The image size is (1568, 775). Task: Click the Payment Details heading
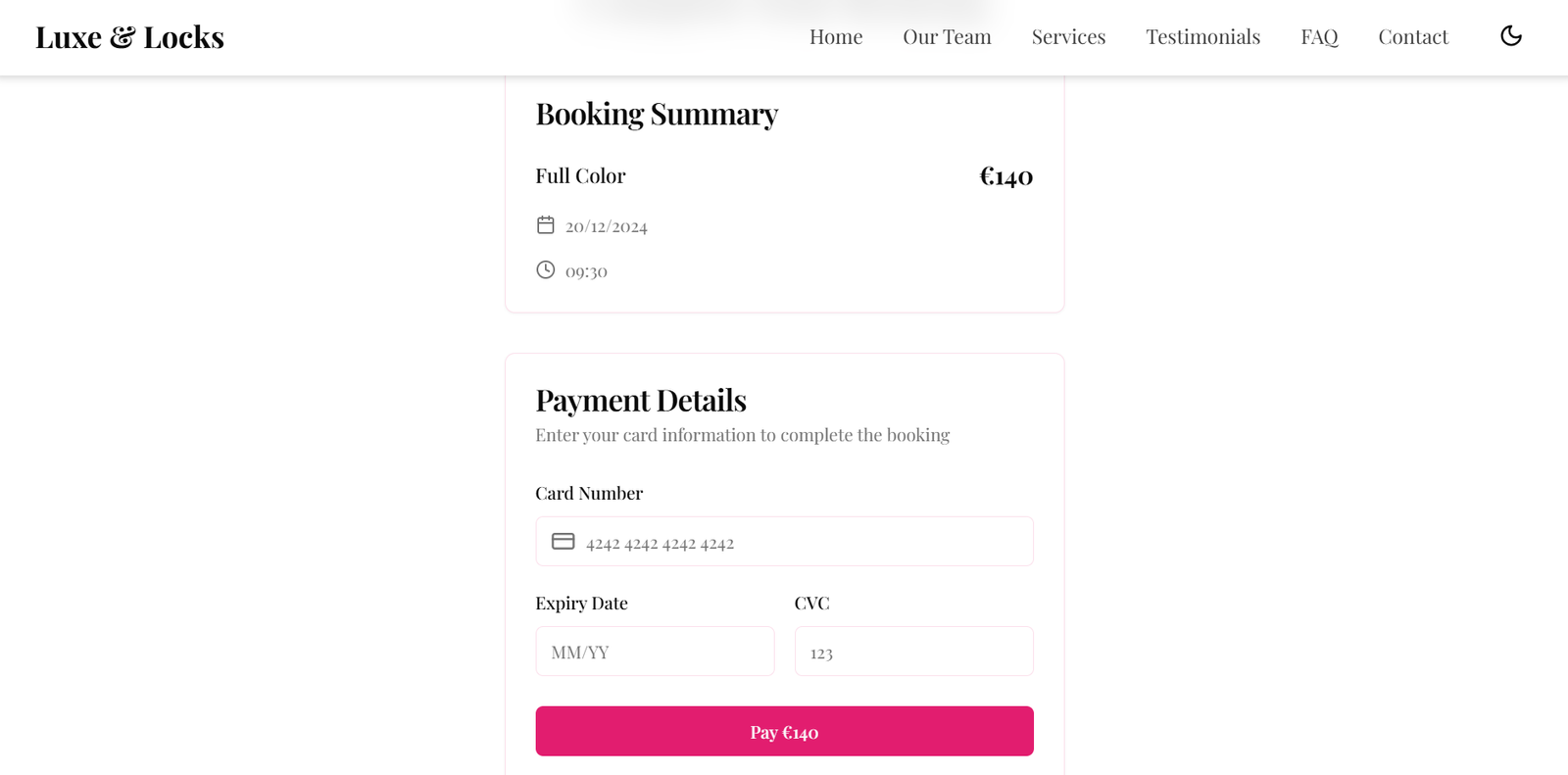(x=641, y=401)
